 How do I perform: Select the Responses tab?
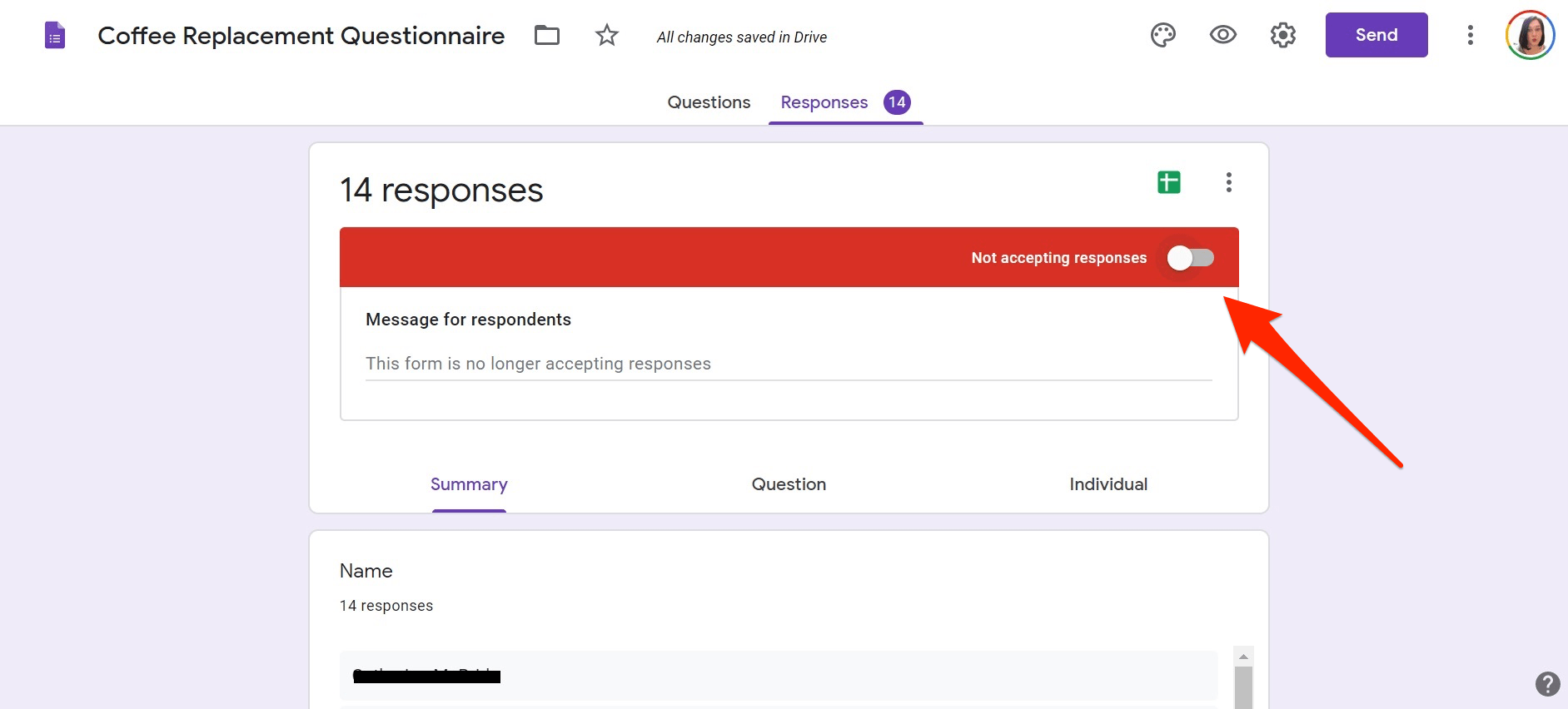pyautogui.click(x=845, y=102)
